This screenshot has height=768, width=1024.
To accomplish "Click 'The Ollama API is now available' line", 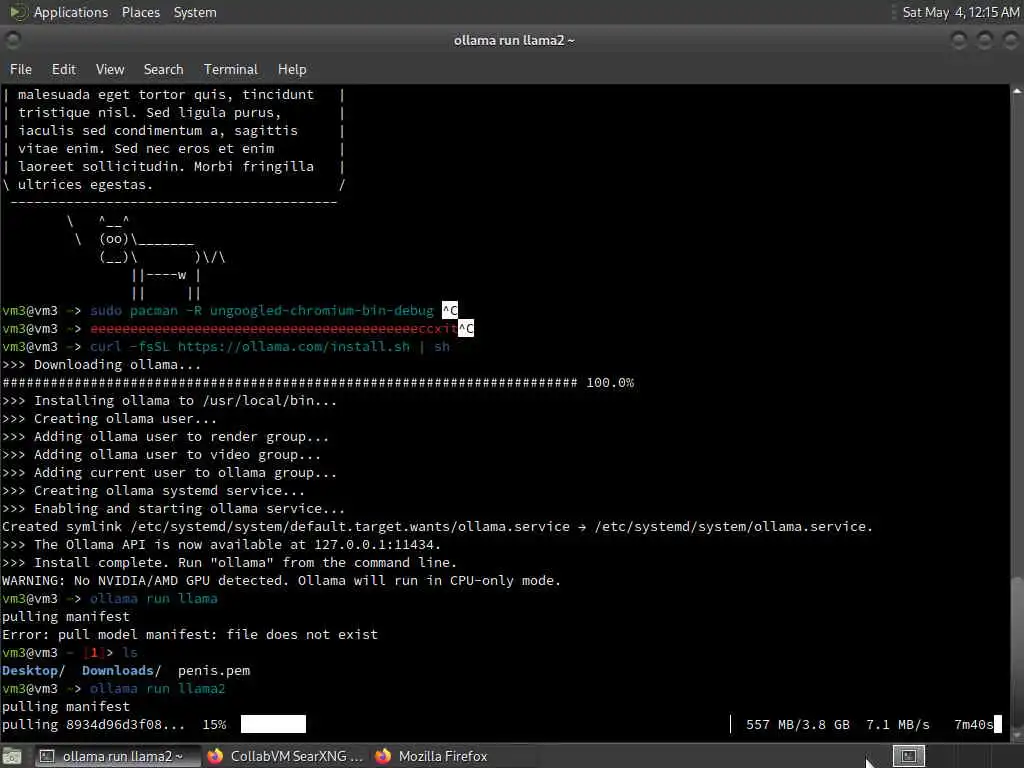I will (221, 545).
